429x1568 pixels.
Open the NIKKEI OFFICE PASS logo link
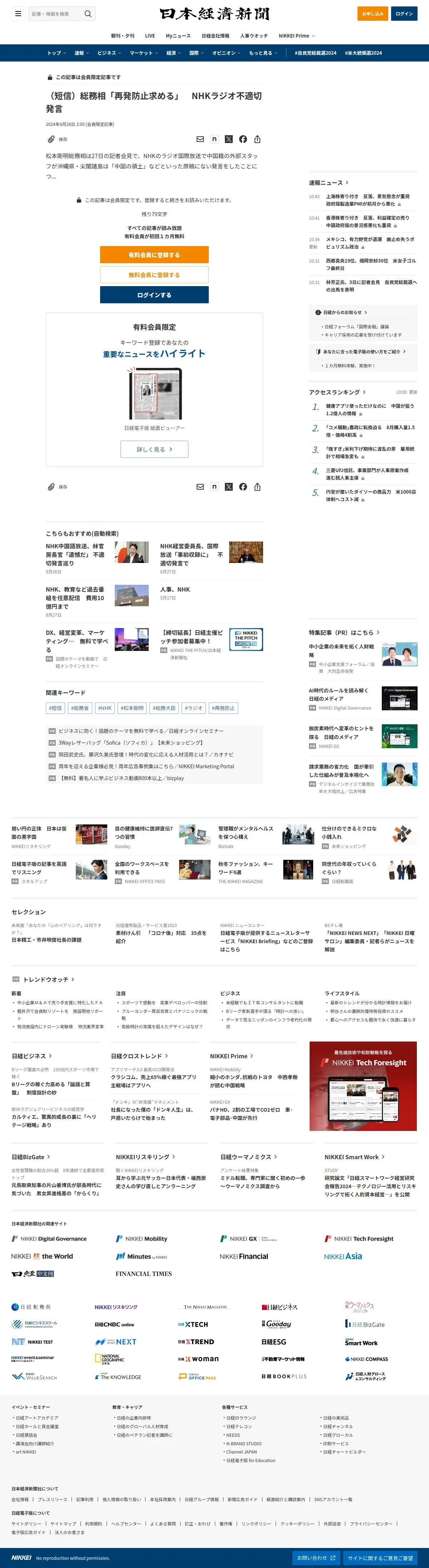click(197, 1376)
